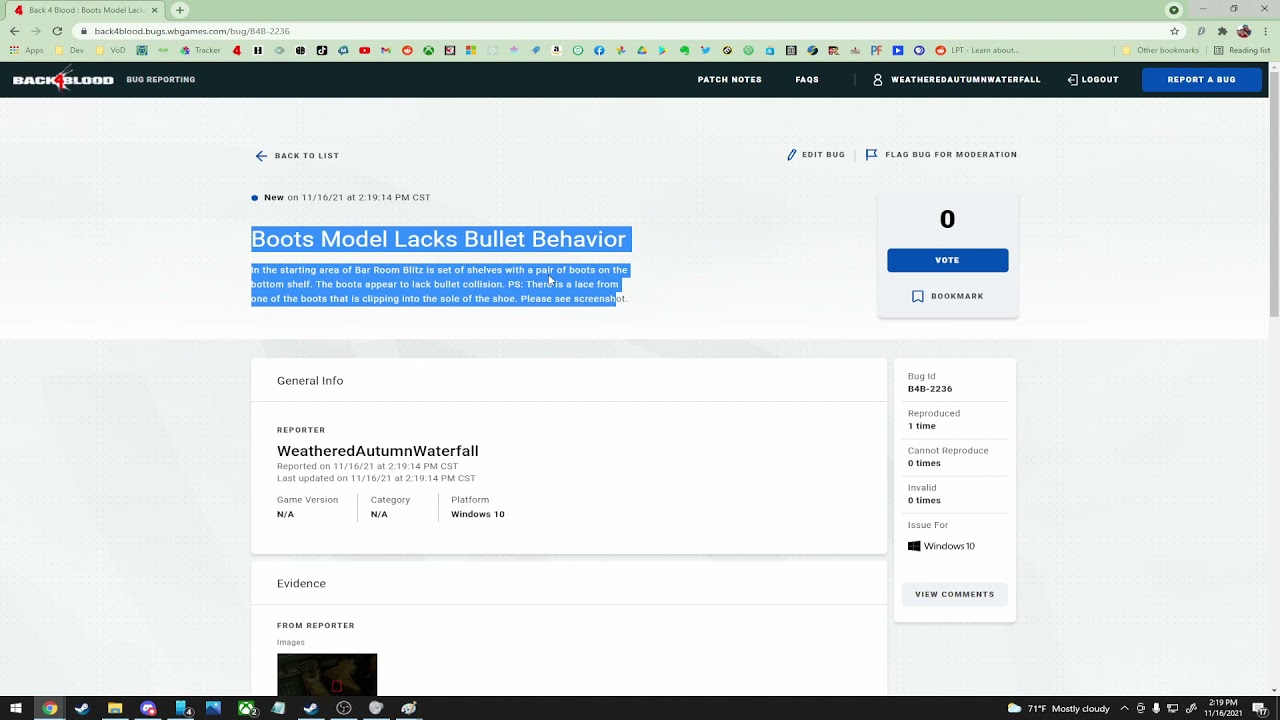Open the Windows Start menu
This screenshot has width=1280, height=720.
tap(16, 708)
